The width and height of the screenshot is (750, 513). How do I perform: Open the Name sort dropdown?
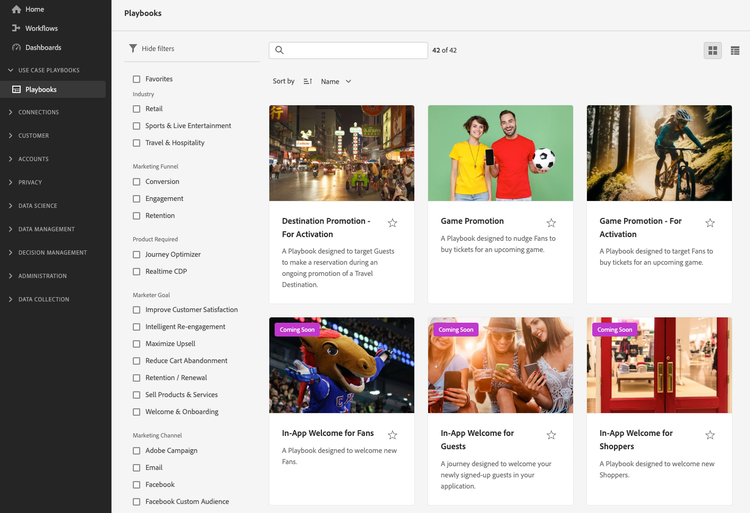click(336, 81)
